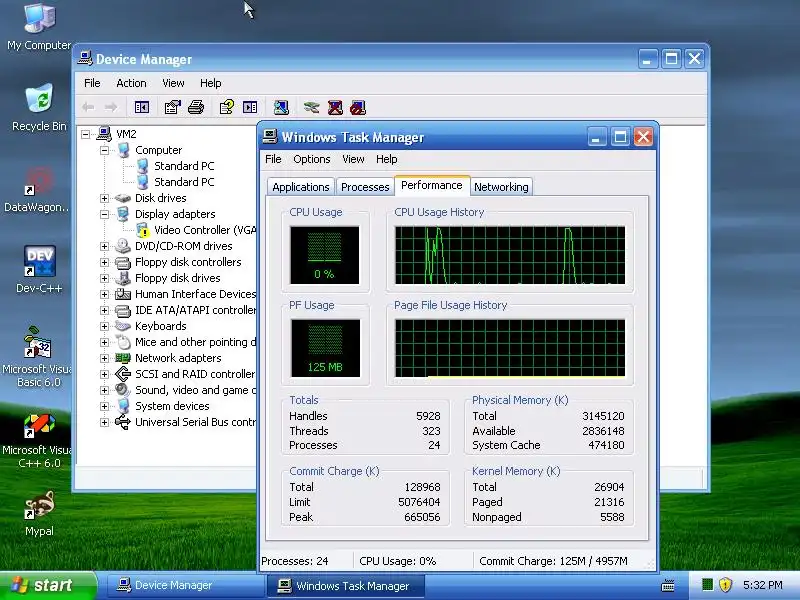Click the Disable device toolbar icon
800x600 pixels.
click(x=358, y=107)
